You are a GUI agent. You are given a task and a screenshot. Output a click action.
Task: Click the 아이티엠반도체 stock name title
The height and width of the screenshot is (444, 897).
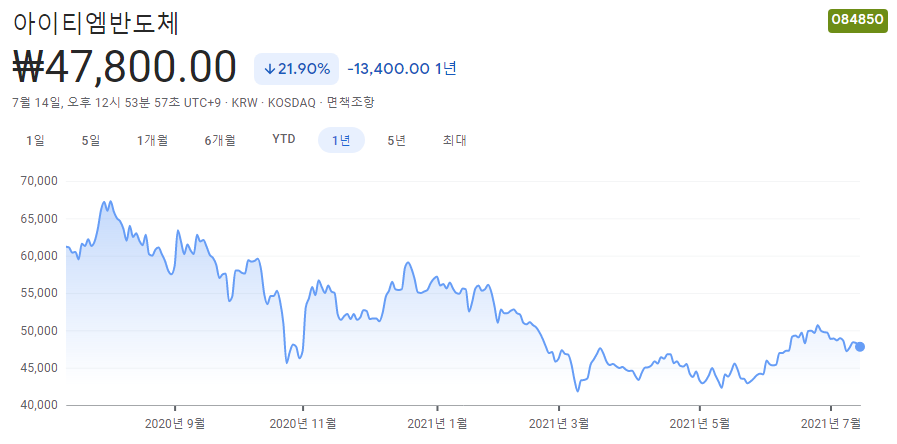pos(97,23)
